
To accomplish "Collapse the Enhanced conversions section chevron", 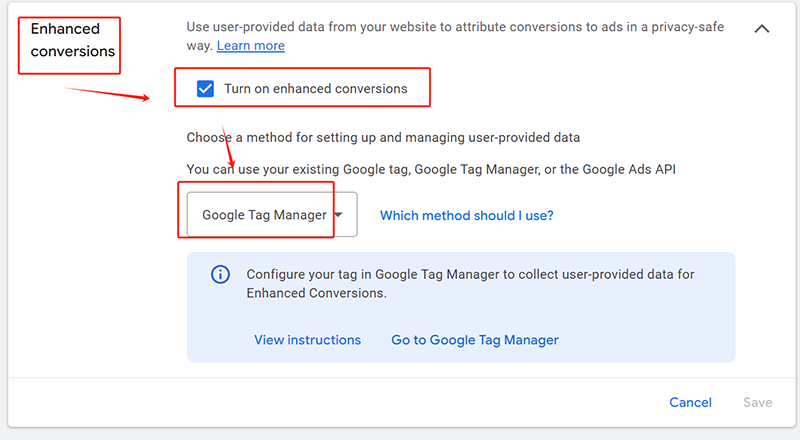I will (x=761, y=29).
